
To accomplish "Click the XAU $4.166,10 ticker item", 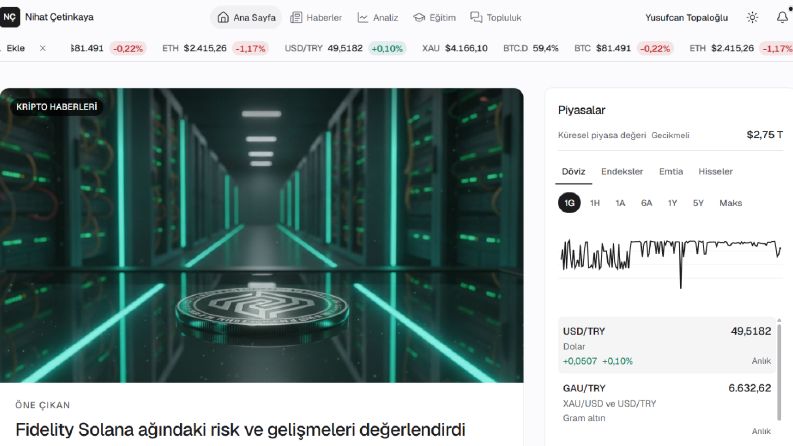I will click(x=455, y=49).
